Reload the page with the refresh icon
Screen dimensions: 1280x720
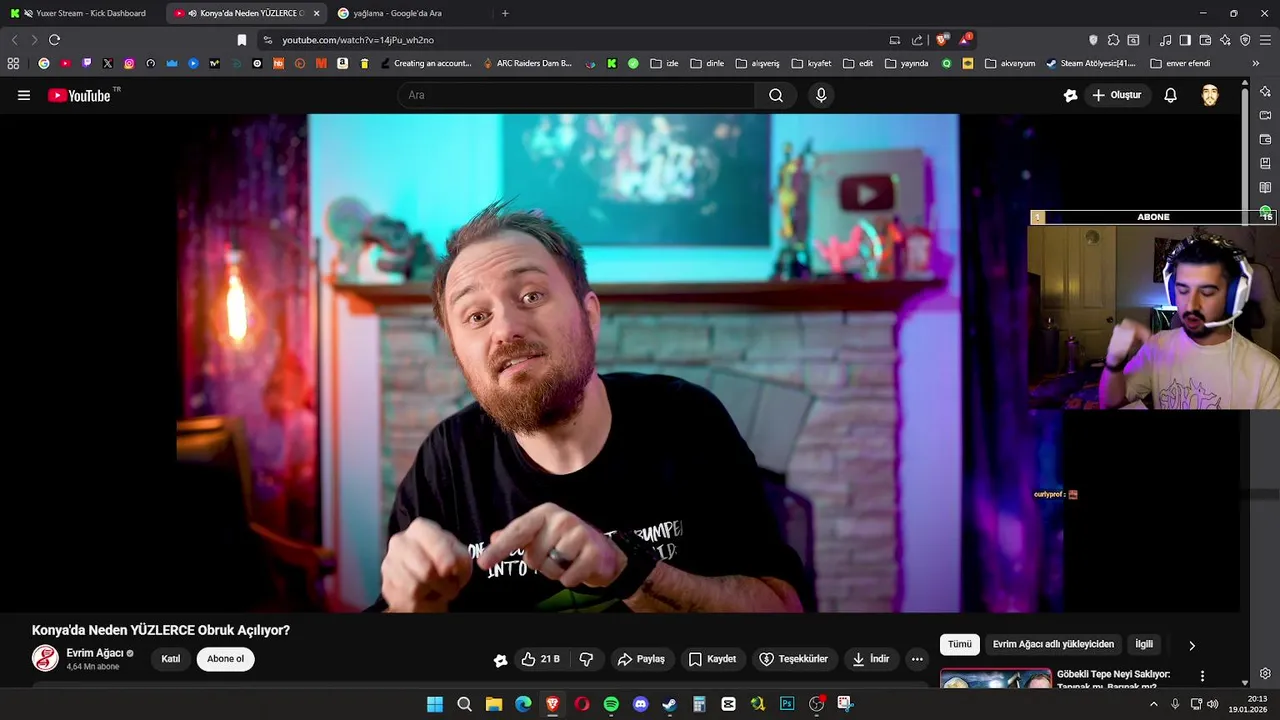(54, 40)
